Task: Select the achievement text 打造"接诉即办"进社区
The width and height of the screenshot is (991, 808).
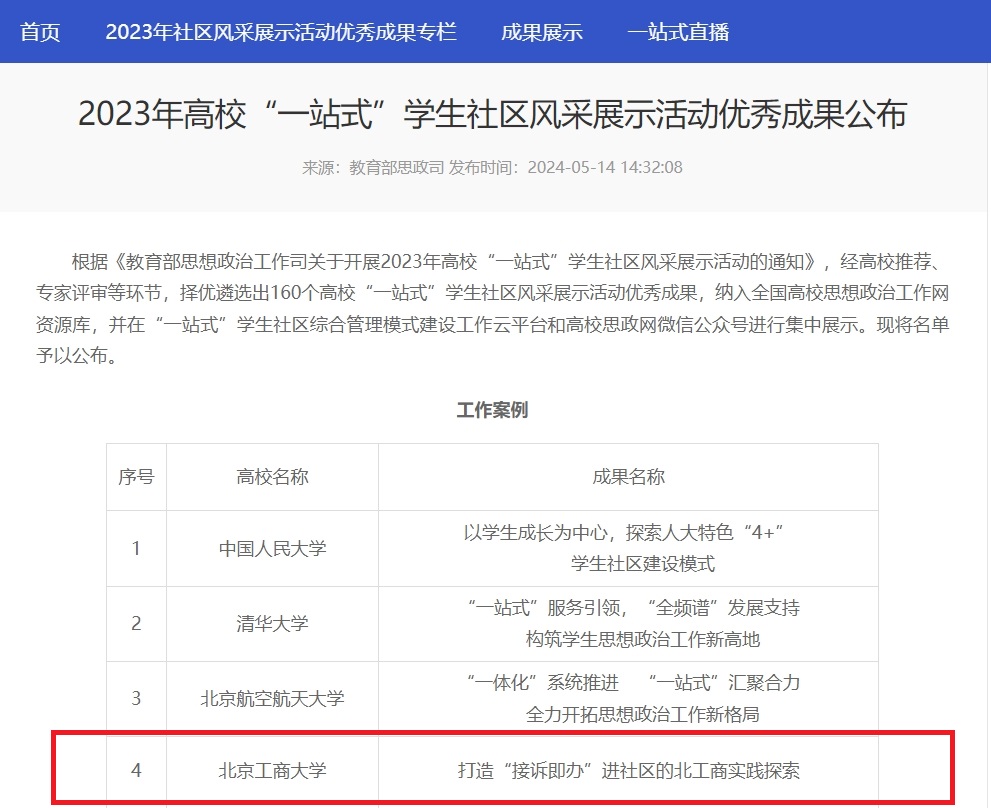Action: click(x=628, y=770)
